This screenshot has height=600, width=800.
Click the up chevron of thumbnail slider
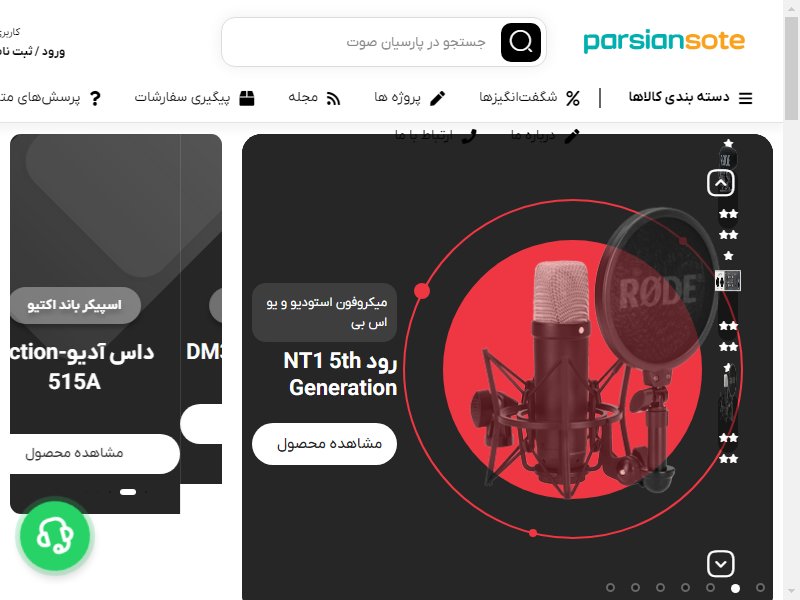coord(720,183)
